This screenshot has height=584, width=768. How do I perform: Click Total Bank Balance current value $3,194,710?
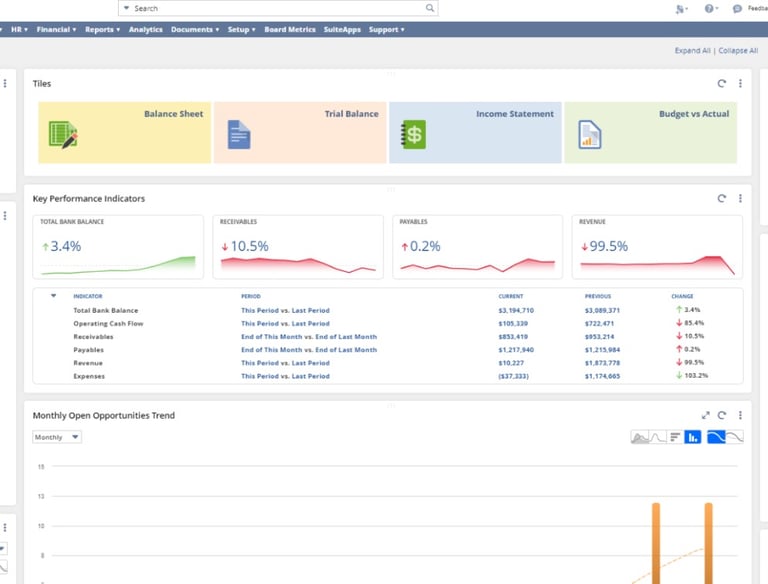pos(516,310)
